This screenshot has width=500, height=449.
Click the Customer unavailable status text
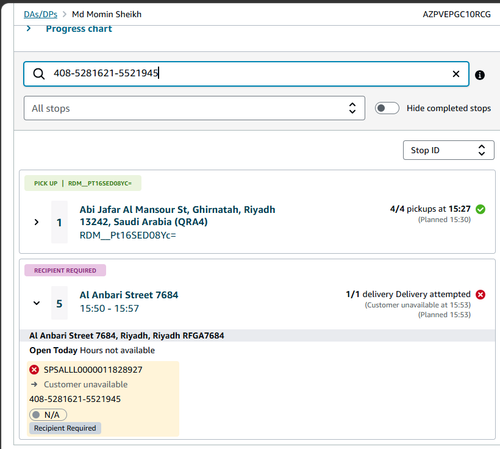(86, 384)
